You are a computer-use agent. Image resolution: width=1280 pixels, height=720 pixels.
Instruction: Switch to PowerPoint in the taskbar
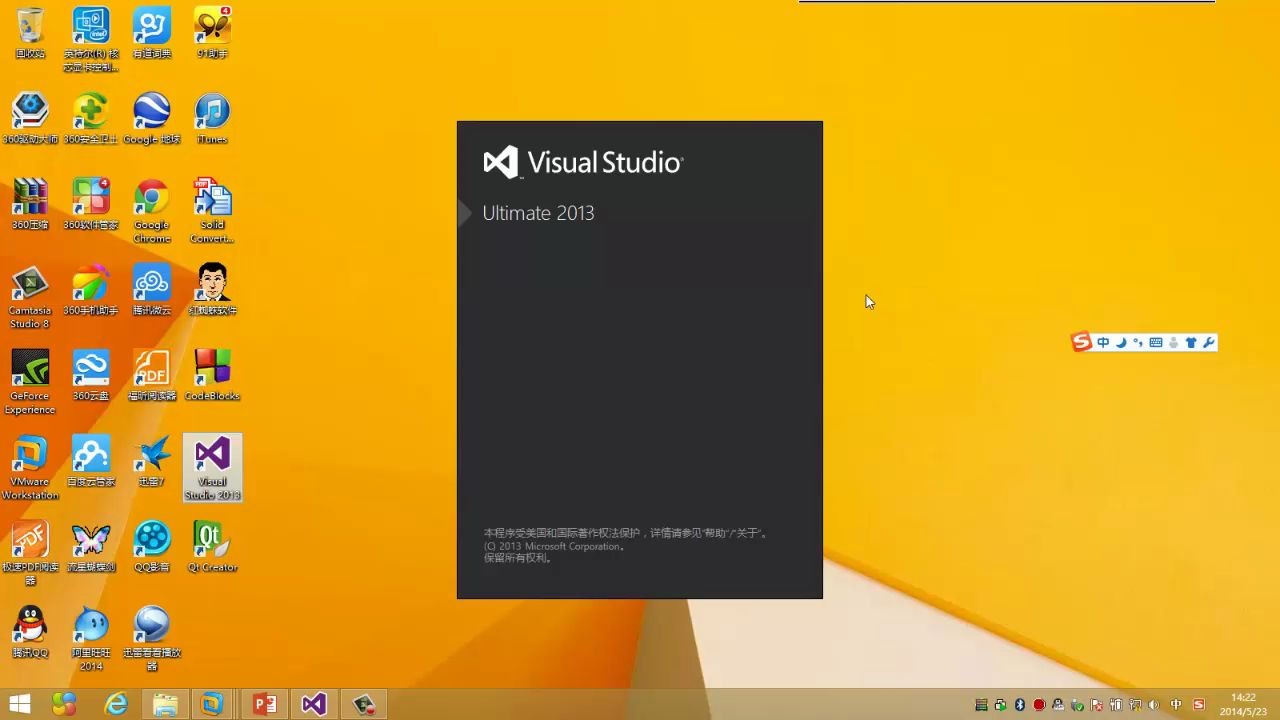tap(264, 704)
